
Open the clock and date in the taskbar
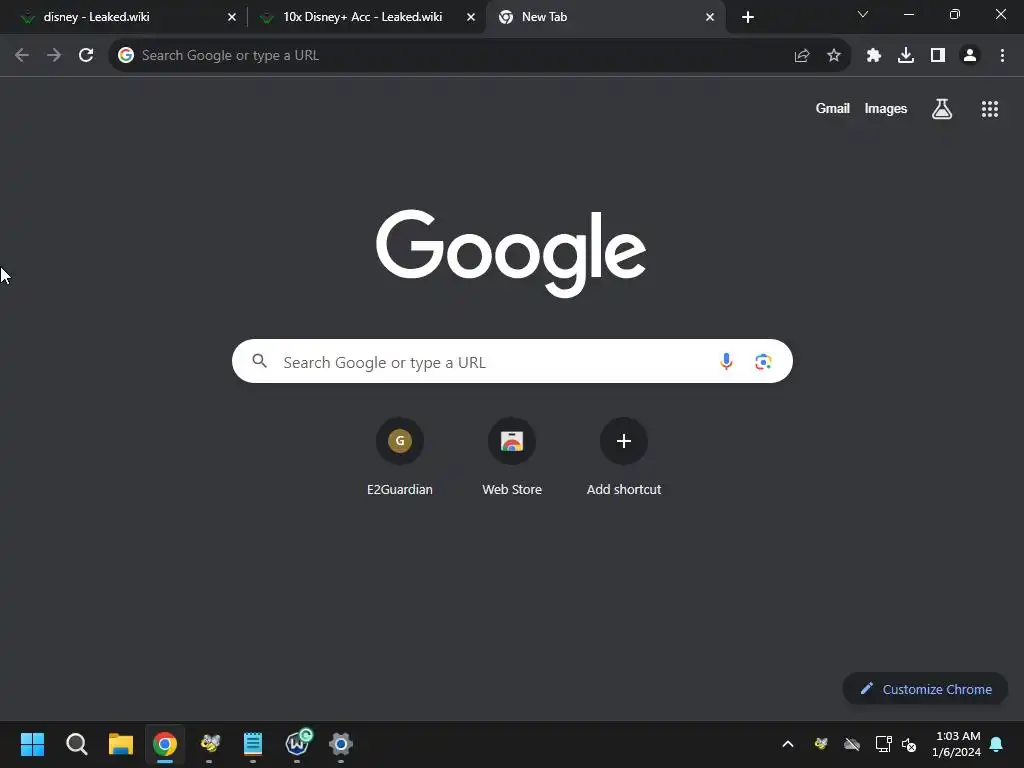(956, 744)
